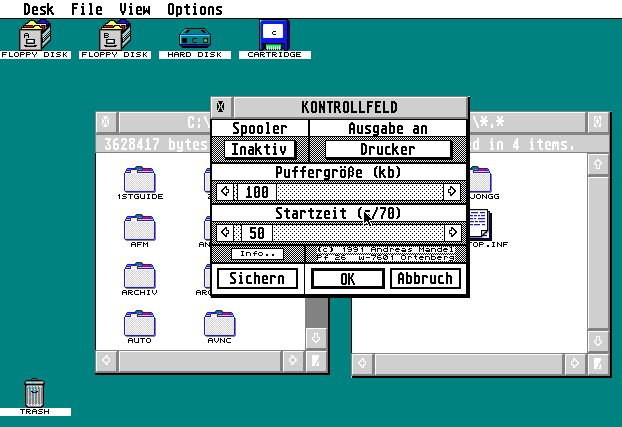
Task: Select the 1STGUIDE folder
Action: tap(140, 180)
